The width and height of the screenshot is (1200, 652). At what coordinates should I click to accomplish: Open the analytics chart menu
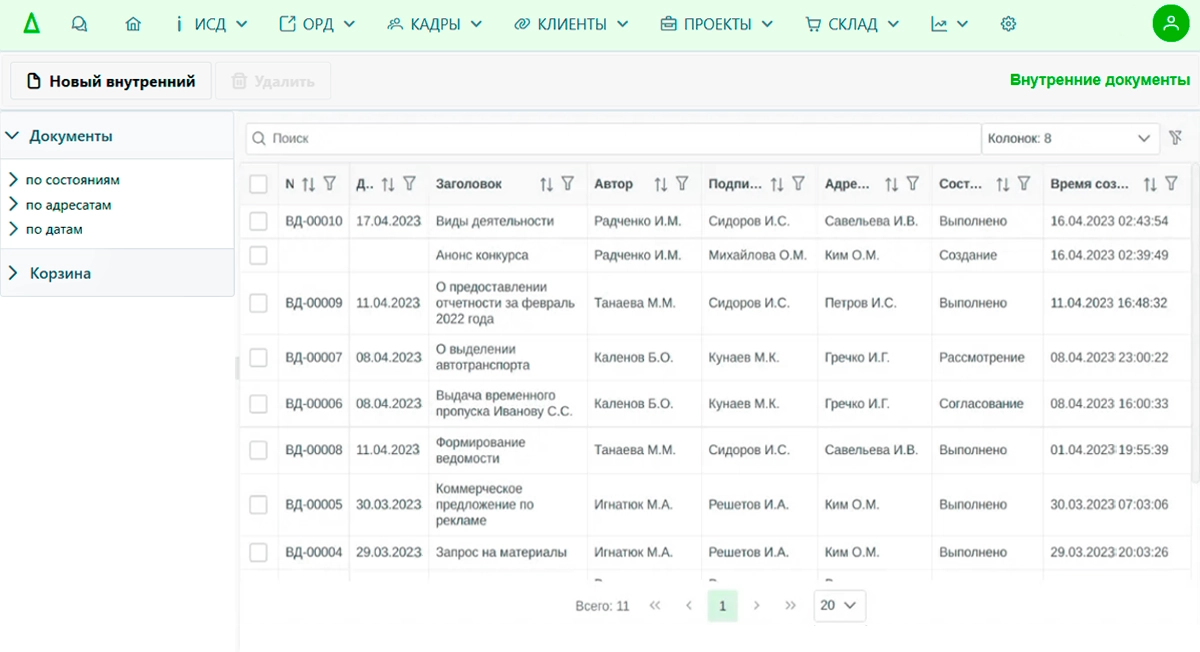950,24
